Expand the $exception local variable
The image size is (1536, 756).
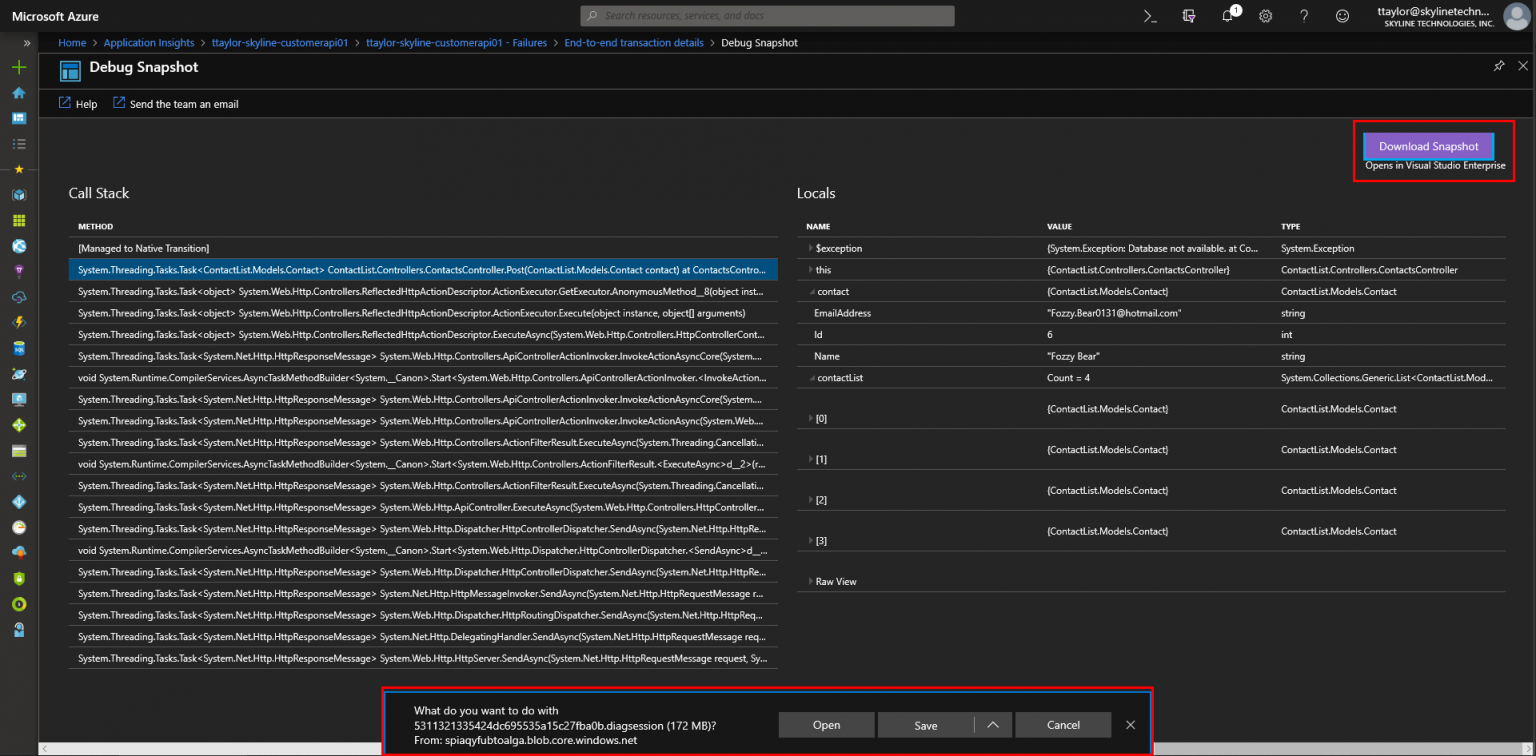810,248
